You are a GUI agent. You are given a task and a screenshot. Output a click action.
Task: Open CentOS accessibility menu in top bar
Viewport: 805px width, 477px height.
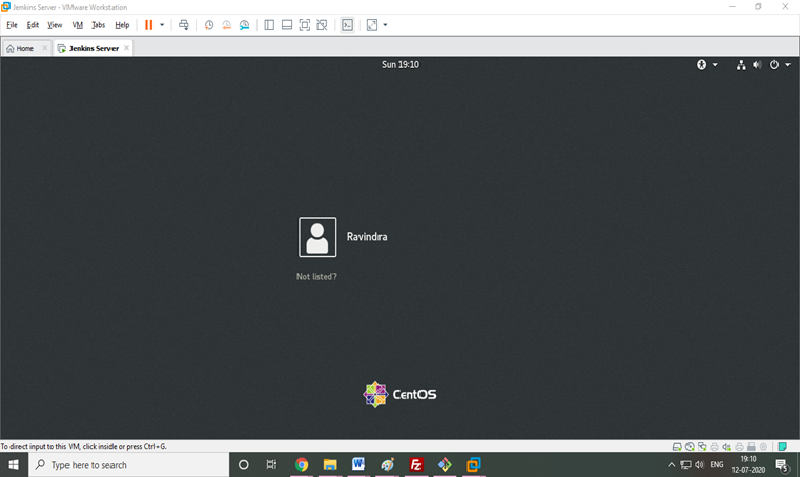tap(702, 64)
